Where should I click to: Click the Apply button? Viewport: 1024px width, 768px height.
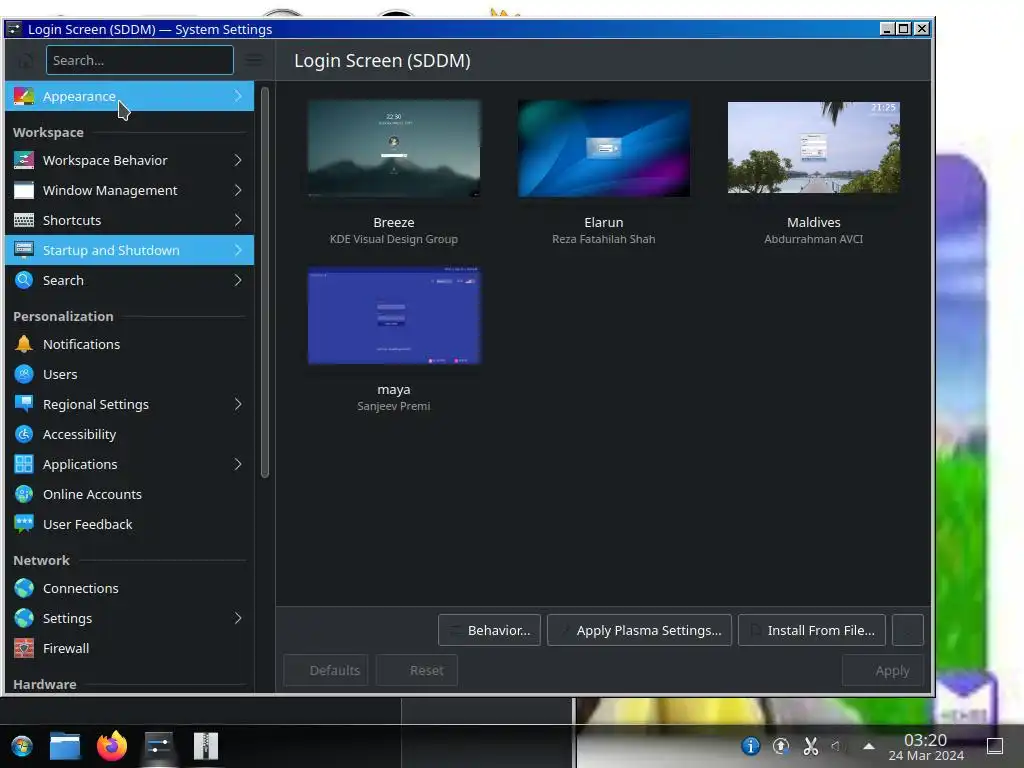(884, 671)
